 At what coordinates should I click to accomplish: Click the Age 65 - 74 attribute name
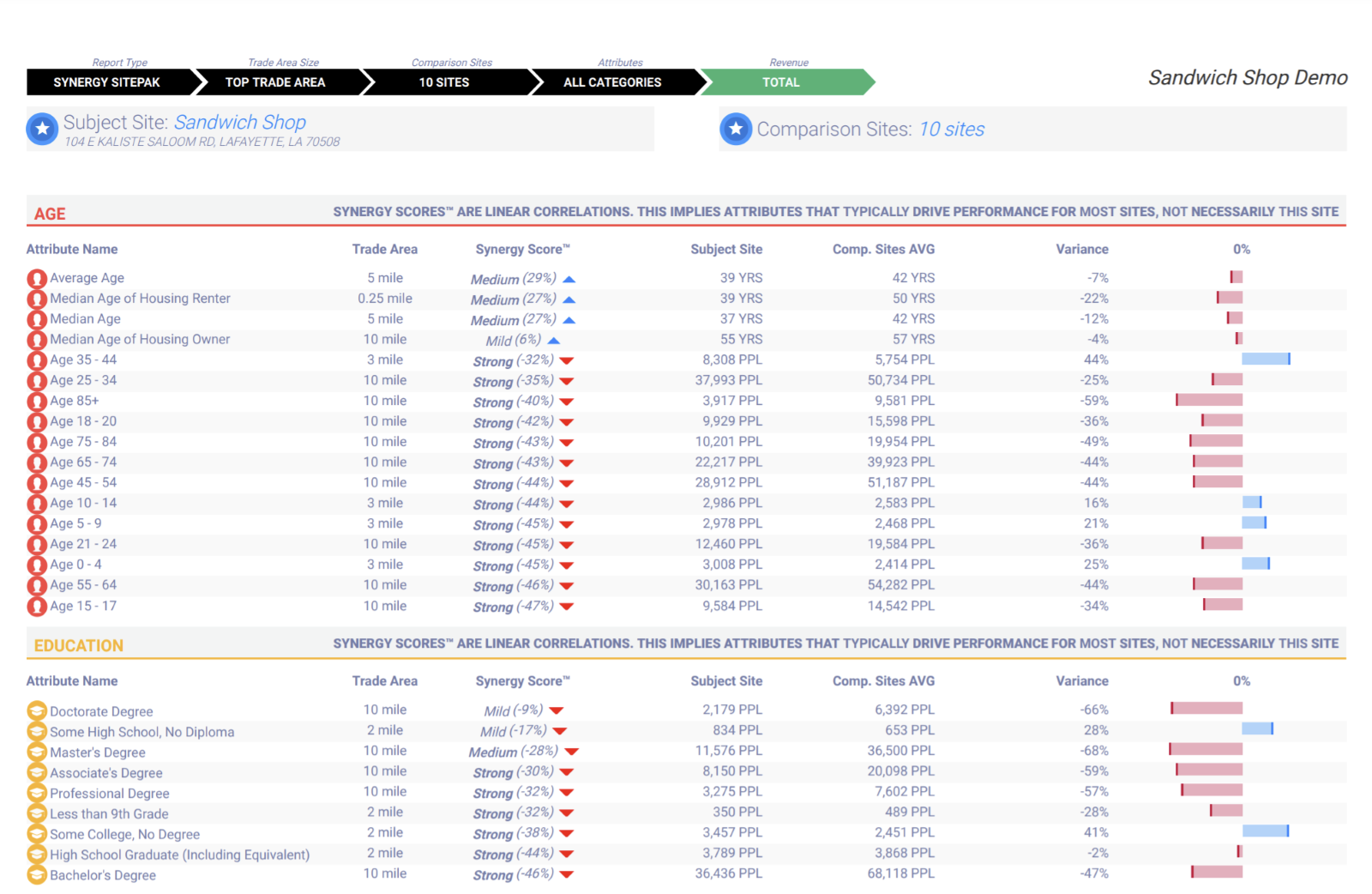pos(83,462)
